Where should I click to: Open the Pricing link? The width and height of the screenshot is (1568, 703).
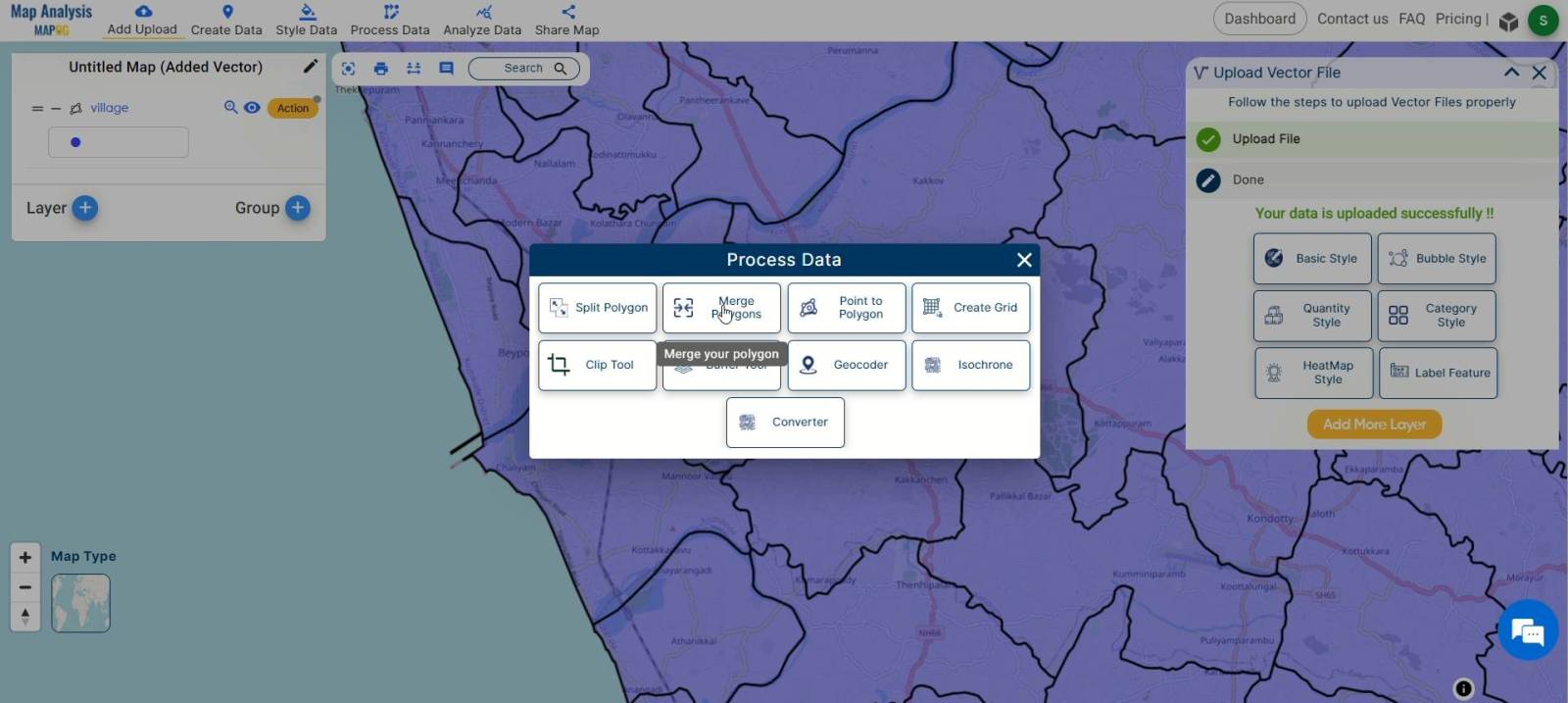1458,19
